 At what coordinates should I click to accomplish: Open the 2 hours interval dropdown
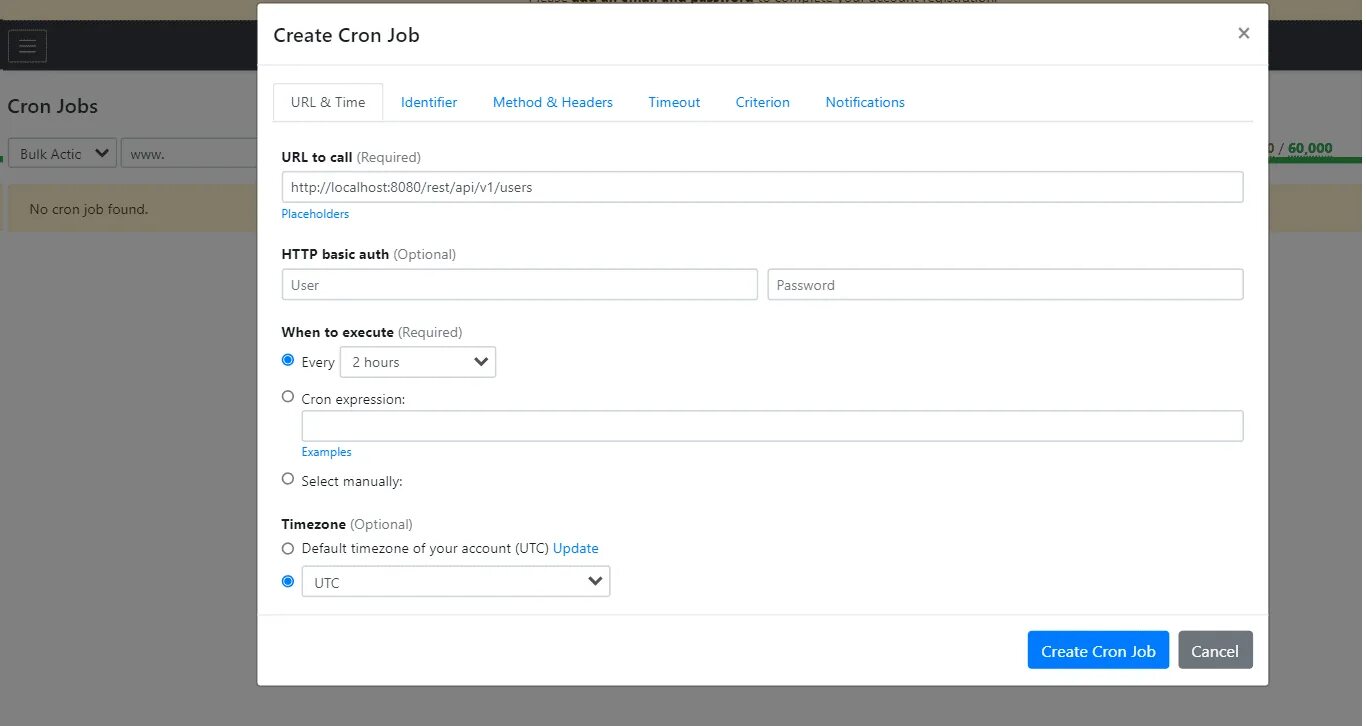click(418, 362)
